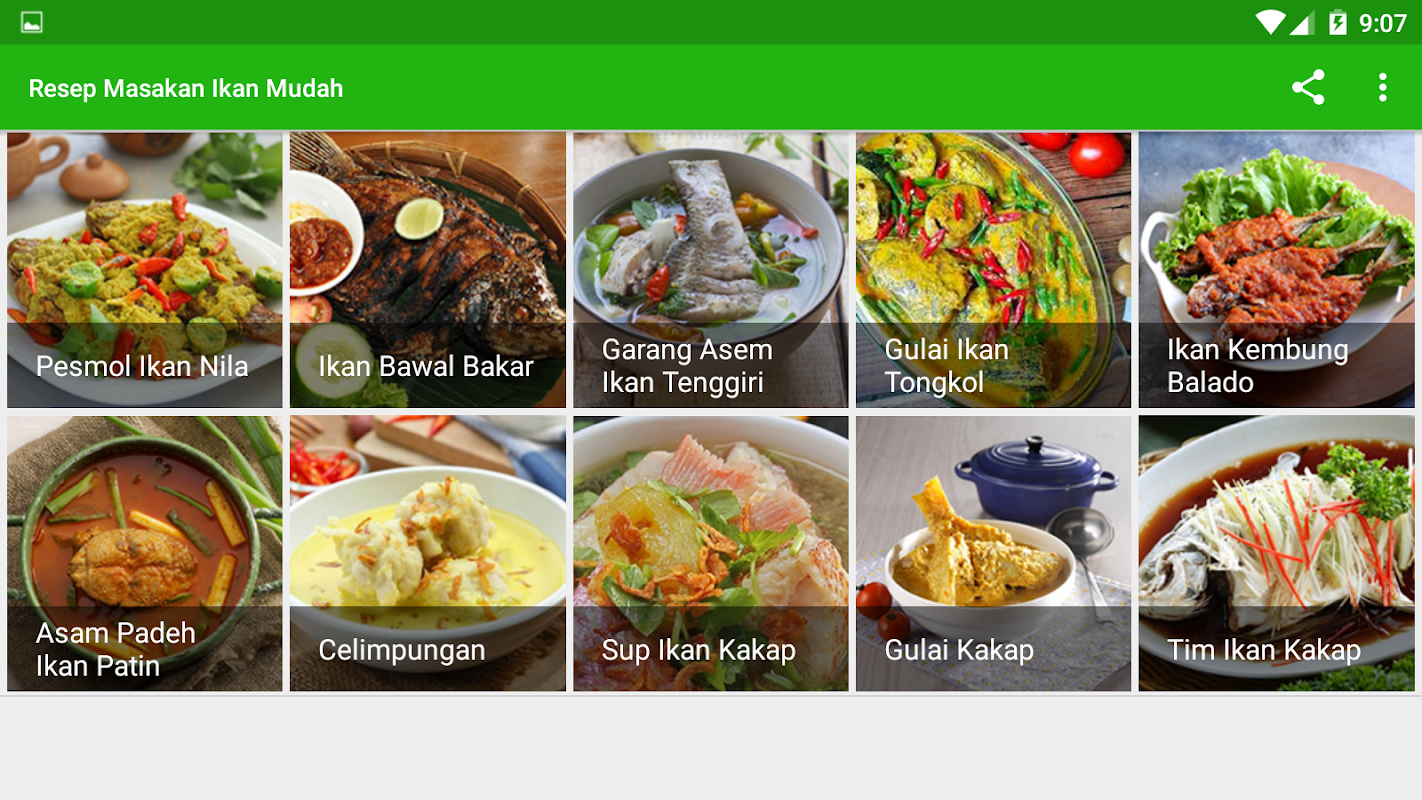Select the Garang Asem Ikan Tenggiri tile
This screenshot has height=800, width=1422.
(711, 270)
